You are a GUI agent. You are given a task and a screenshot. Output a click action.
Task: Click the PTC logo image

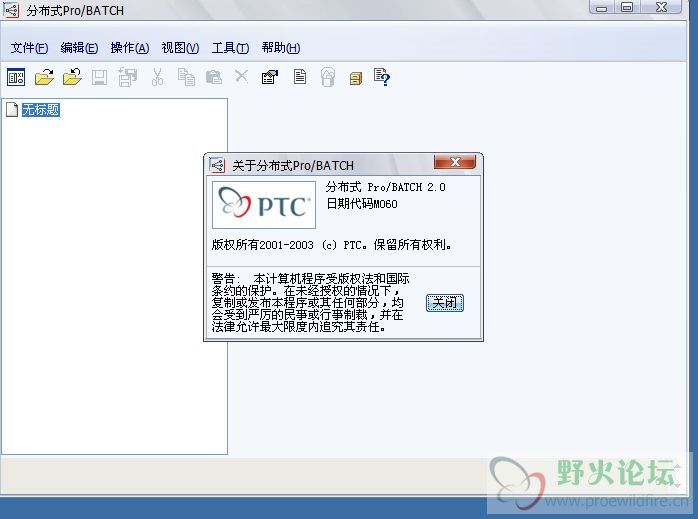(x=264, y=205)
